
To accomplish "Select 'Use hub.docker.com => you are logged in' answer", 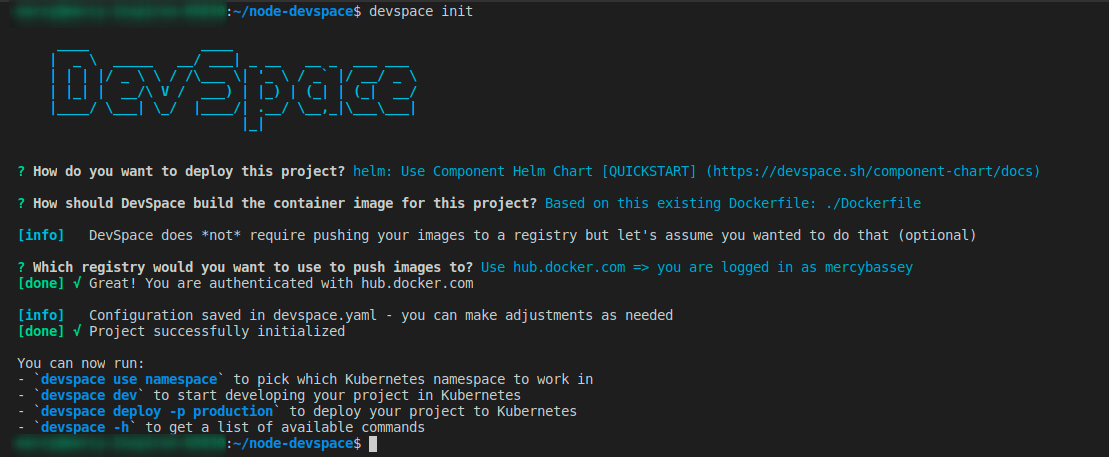I will click(x=697, y=267).
